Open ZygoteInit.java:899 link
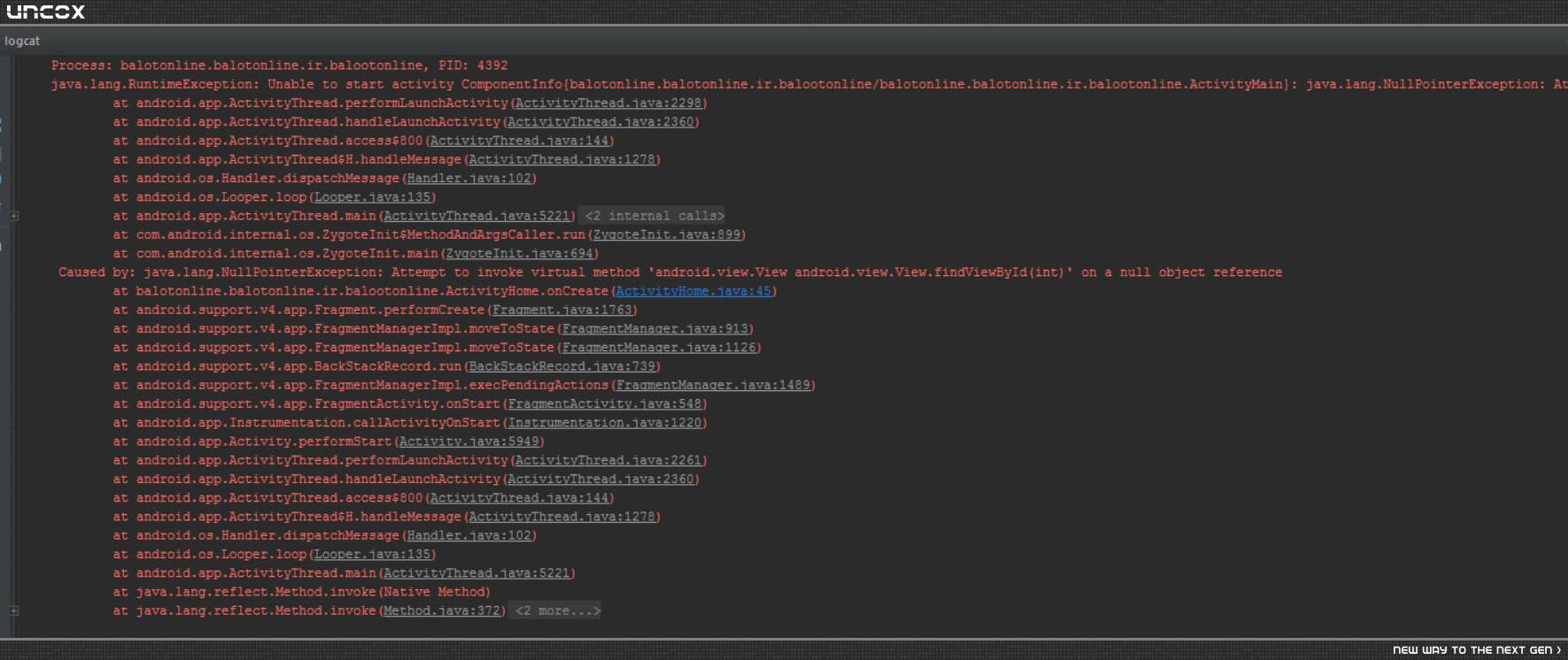The height and width of the screenshot is (660, 1568). pyautogui.click(x=667, y=234)
